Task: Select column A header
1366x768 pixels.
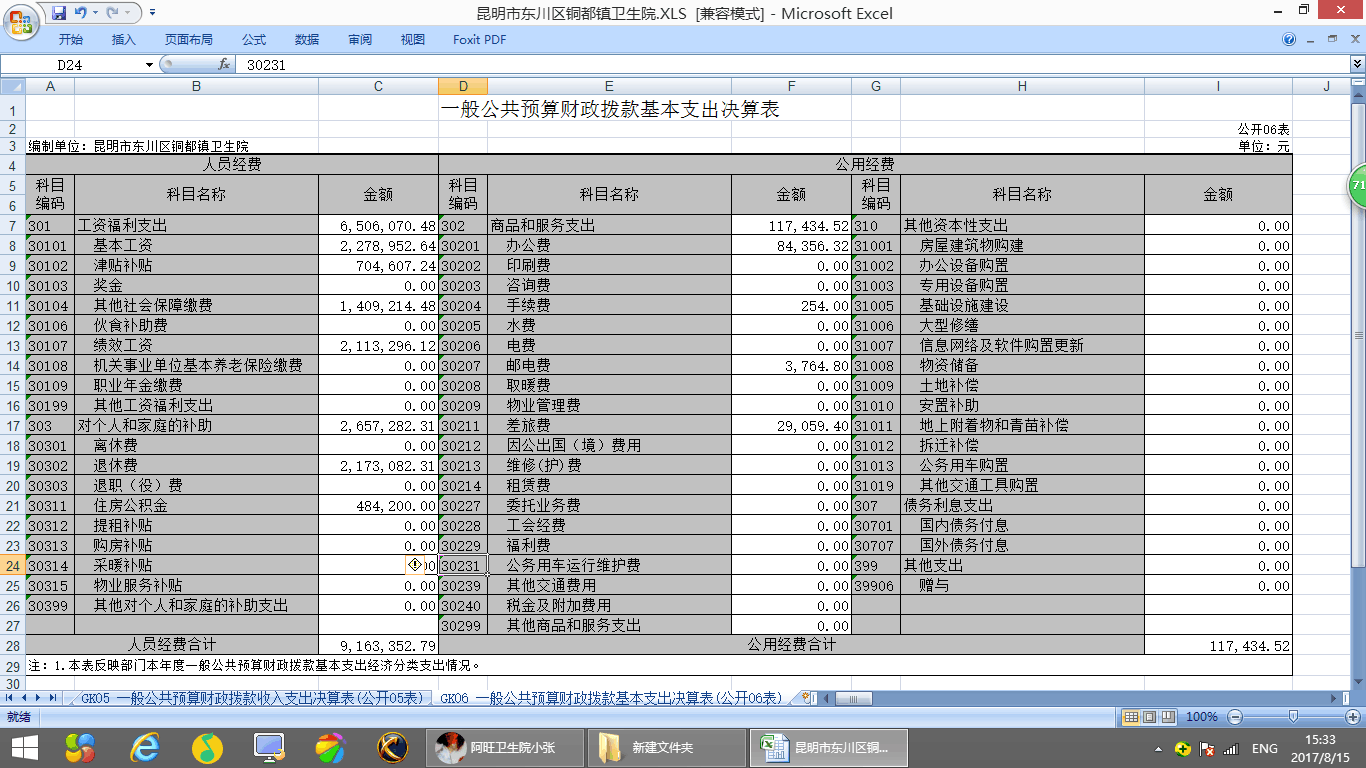Action: coord(50,86)
